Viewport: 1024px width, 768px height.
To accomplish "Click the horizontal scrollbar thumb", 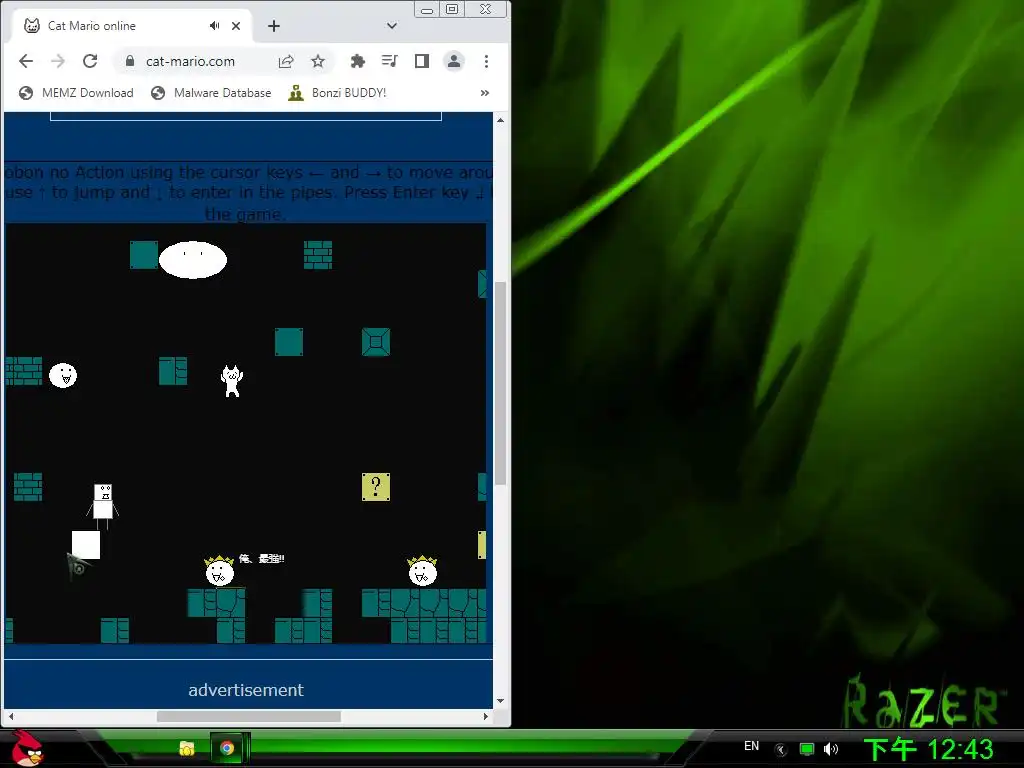I will point(249,716).
